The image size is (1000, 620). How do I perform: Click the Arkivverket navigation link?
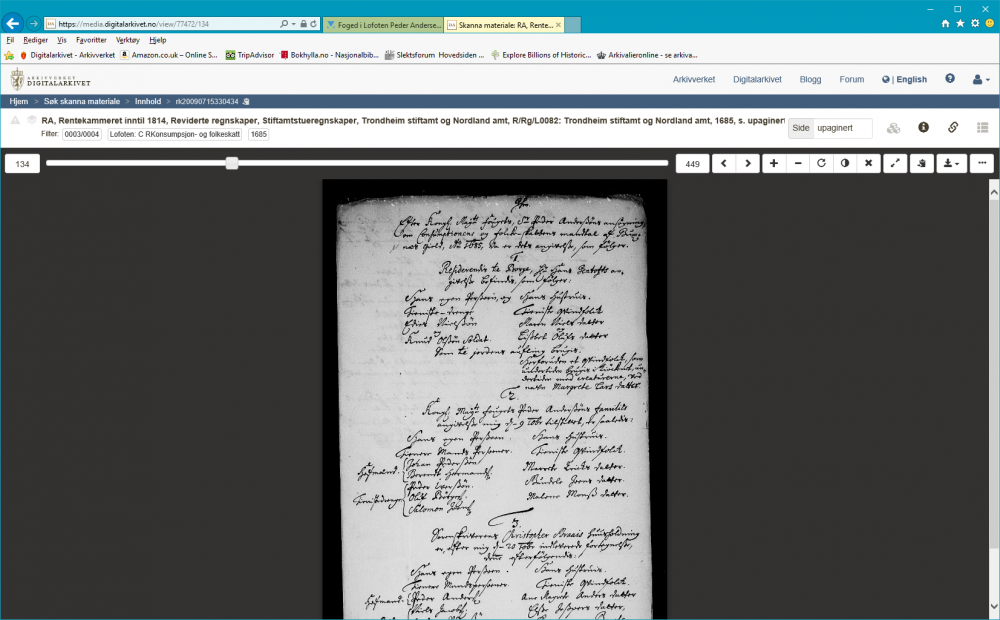coord(693,79)
